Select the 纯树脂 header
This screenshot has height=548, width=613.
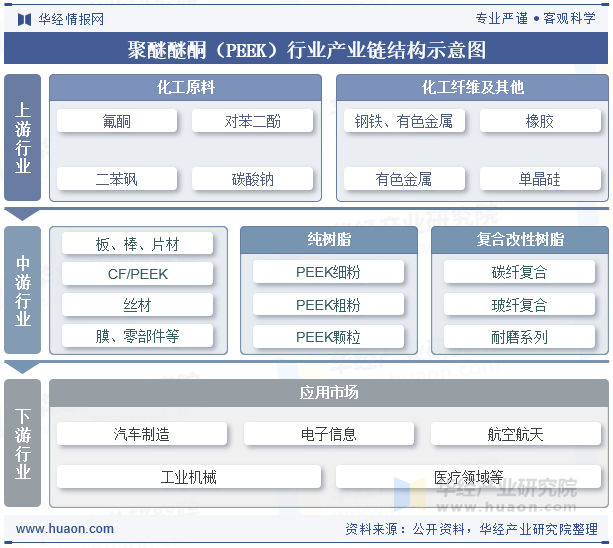(x=329, y=239)
